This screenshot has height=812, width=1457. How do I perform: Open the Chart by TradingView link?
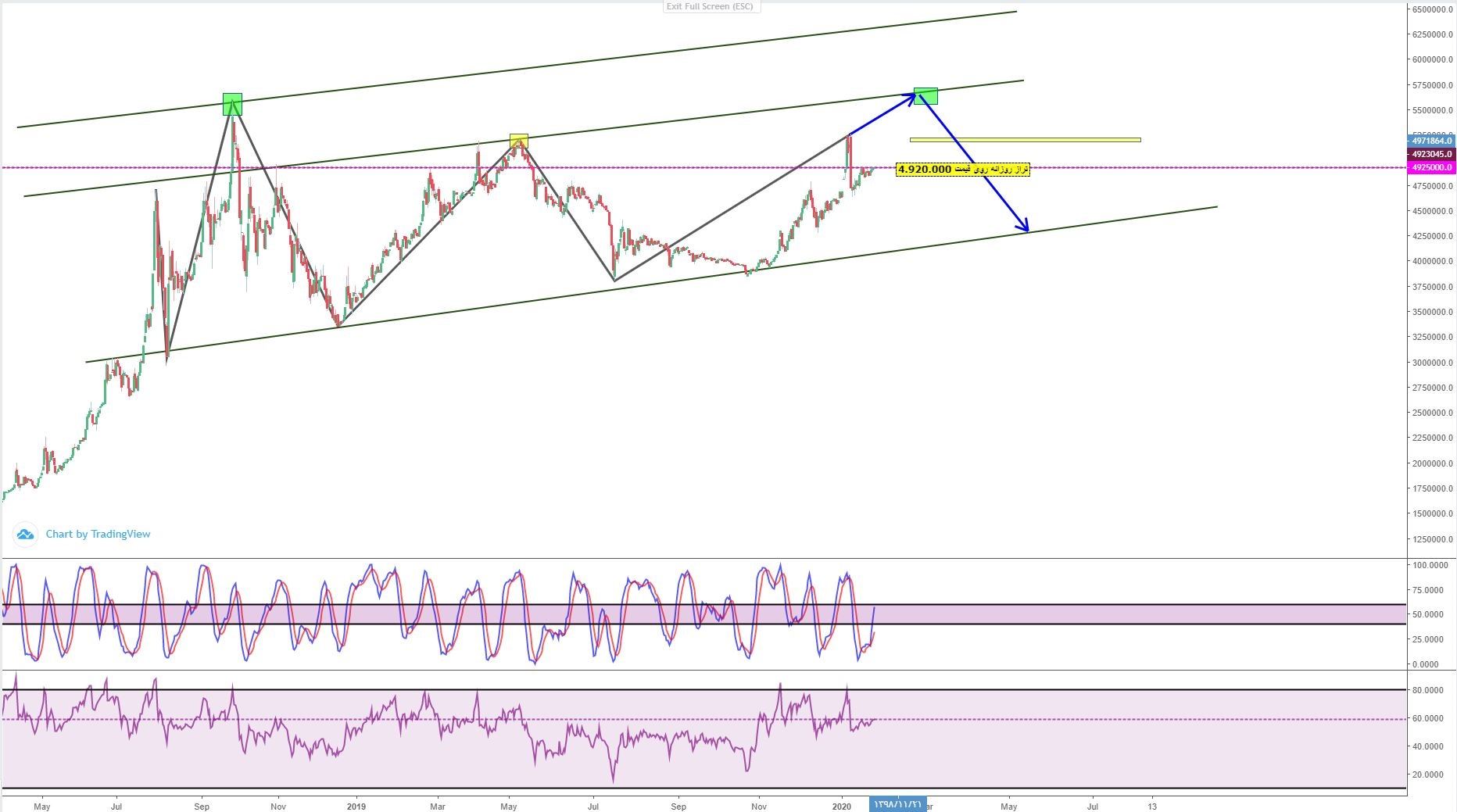point(98,535)
